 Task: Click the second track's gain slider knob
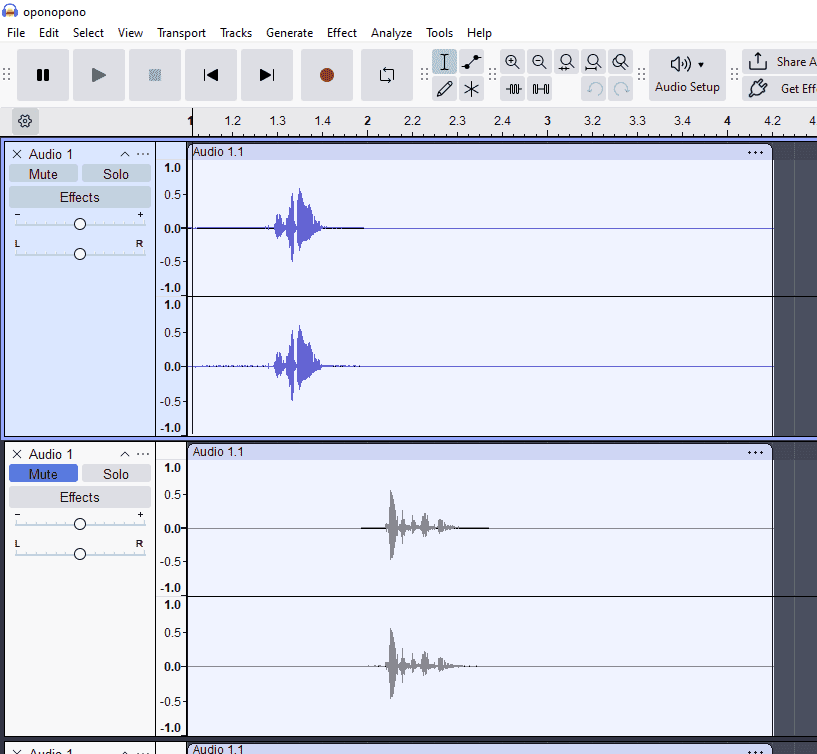pos(80,524)
